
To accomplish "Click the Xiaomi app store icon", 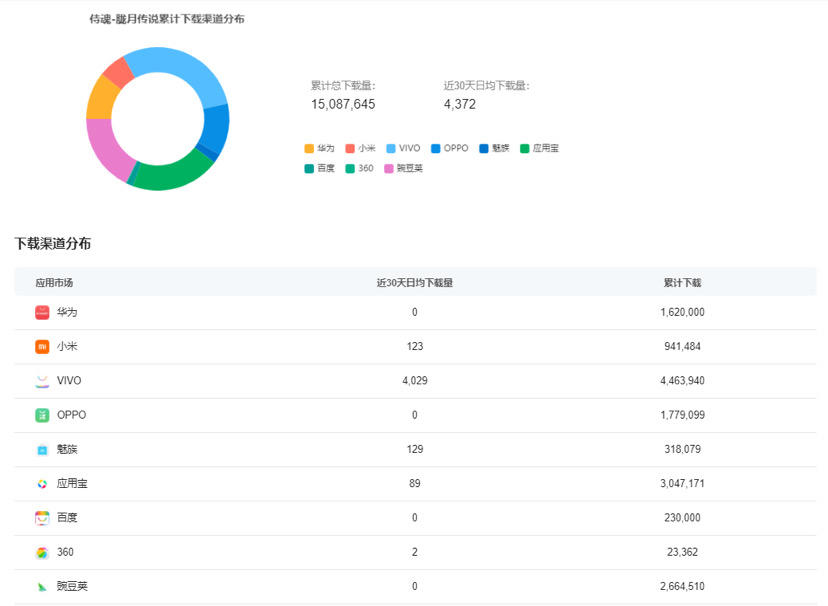I will point(42,346).
